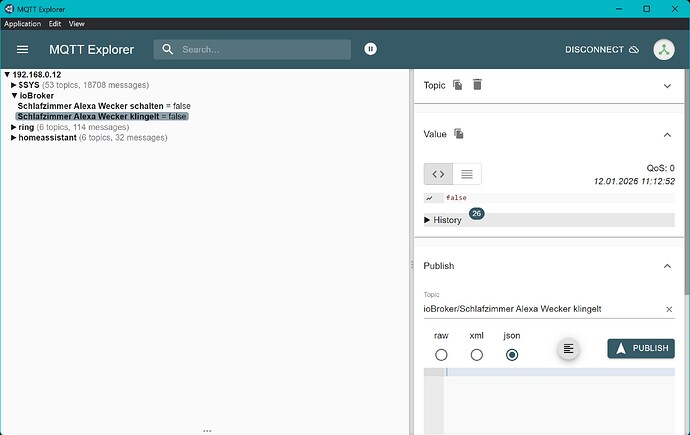Minimize the MQTT Explorer window

(619, 9)
